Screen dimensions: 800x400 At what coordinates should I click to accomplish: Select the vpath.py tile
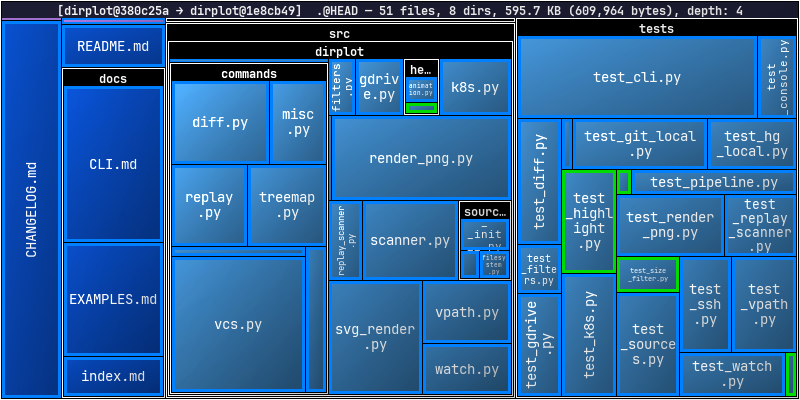(467, 312)
